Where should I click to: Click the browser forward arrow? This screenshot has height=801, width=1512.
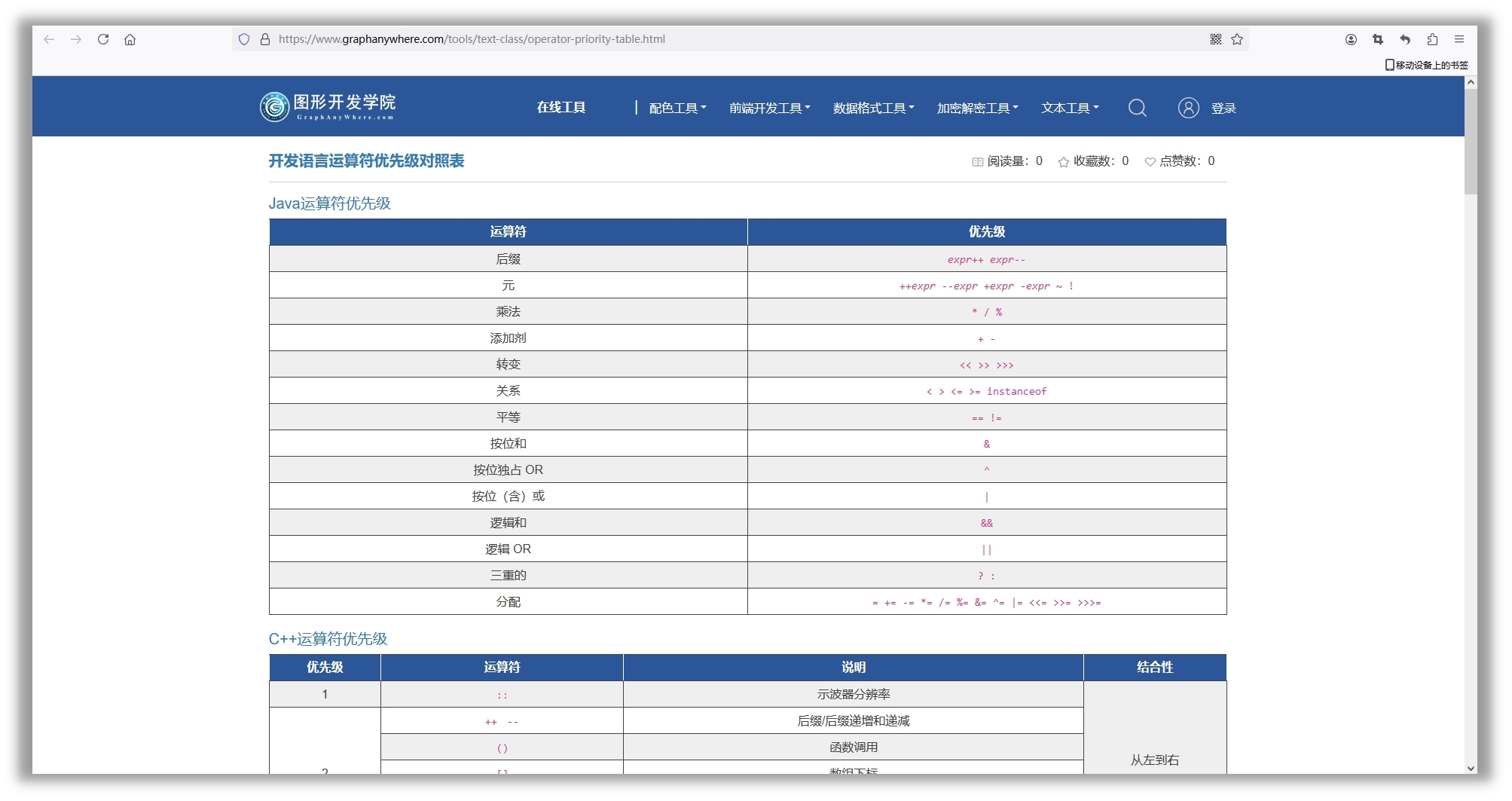76,39
